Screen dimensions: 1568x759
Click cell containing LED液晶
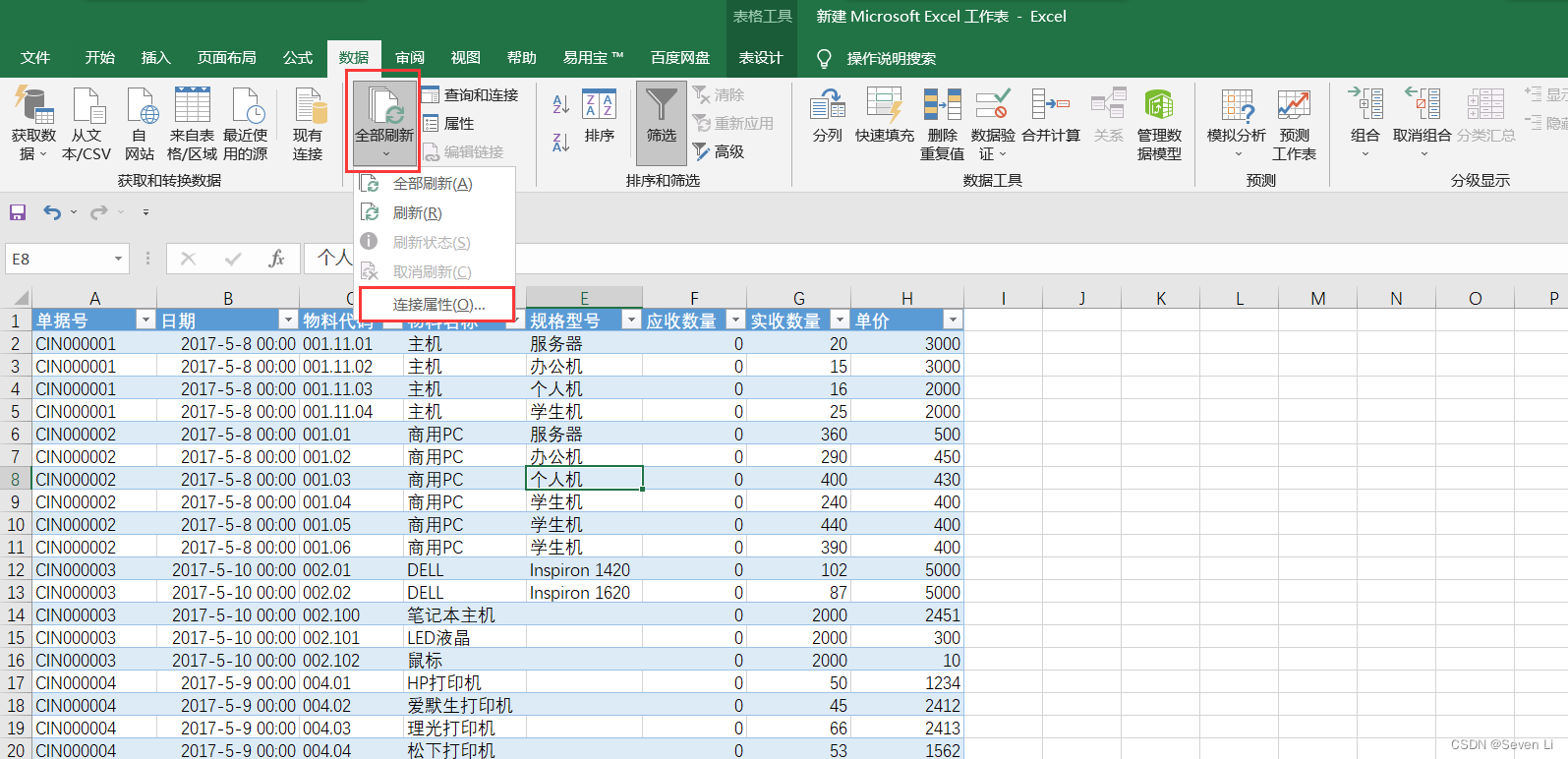[x=464, y=638]
